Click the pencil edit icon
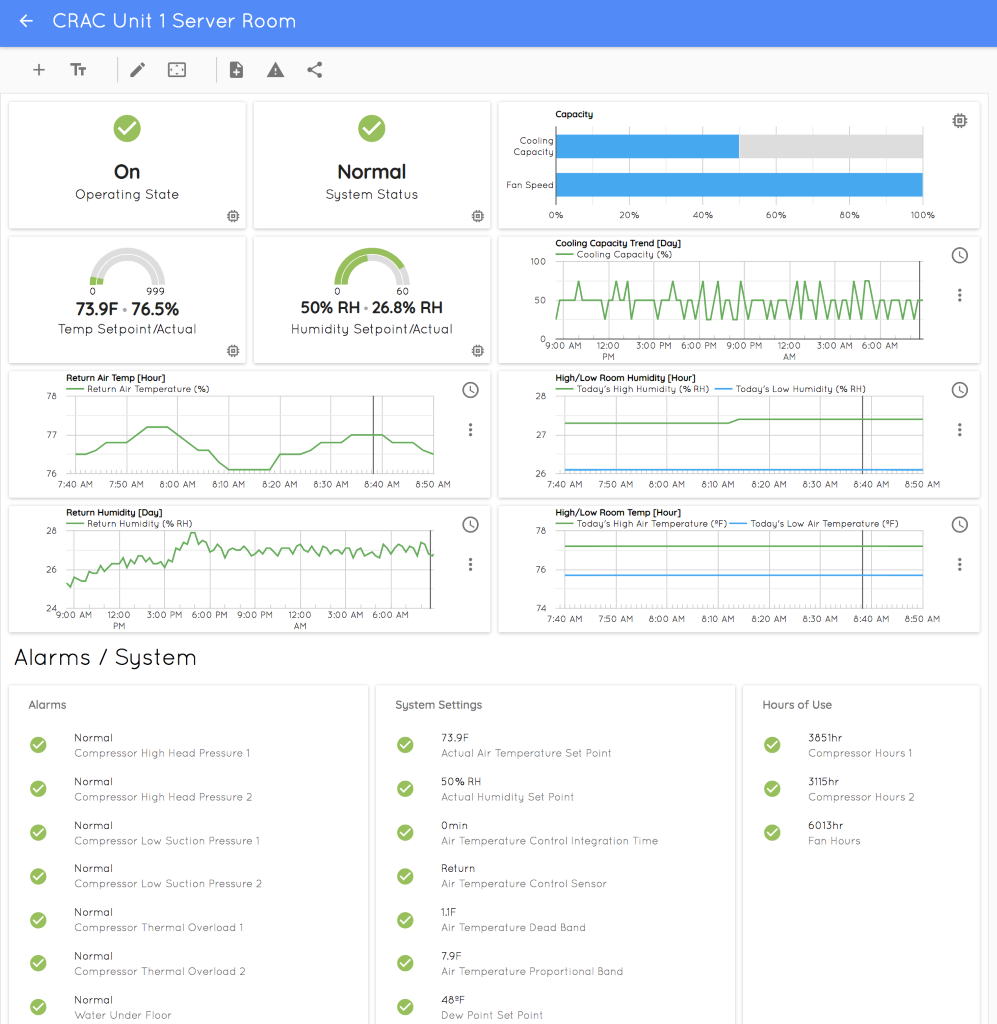The width and height of the screenshot is (997, 1024). pos(137,70)
